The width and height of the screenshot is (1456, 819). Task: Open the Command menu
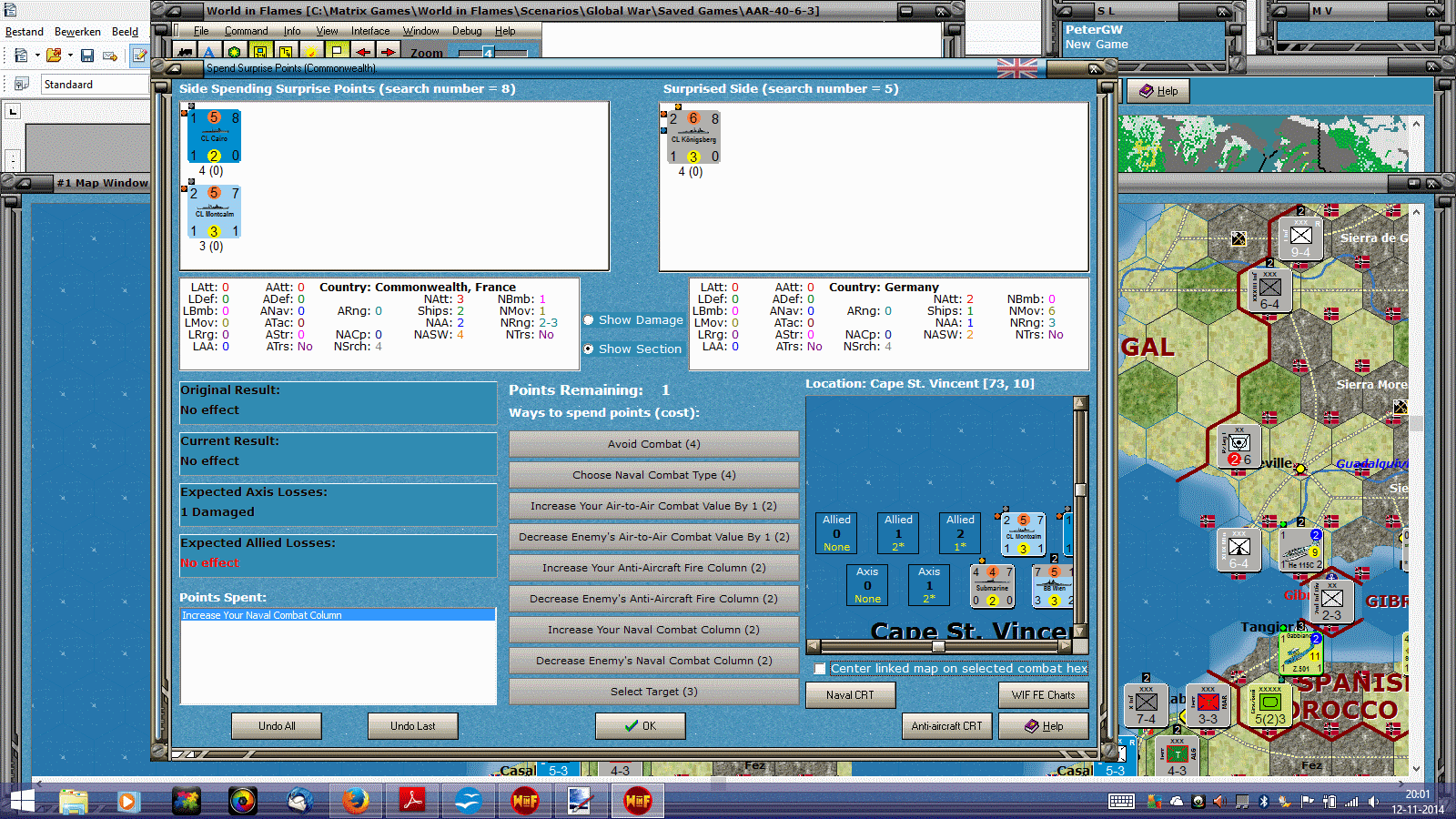coord(246,31)
